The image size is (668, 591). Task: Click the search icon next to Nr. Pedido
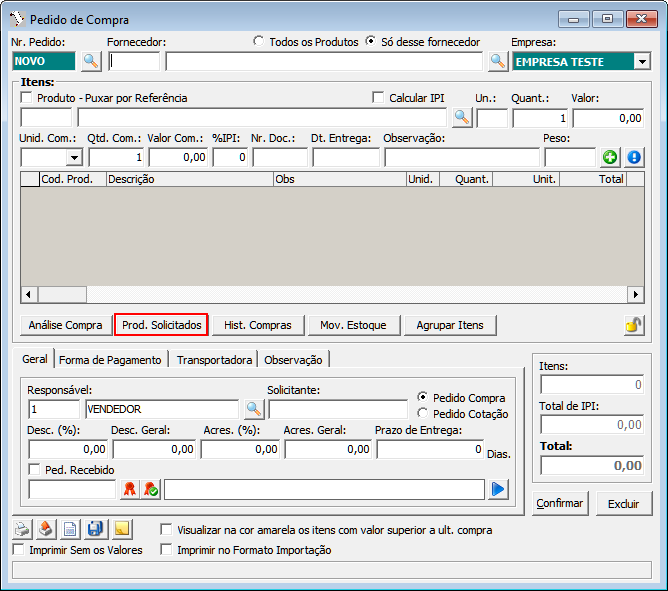tap(91, 62)
